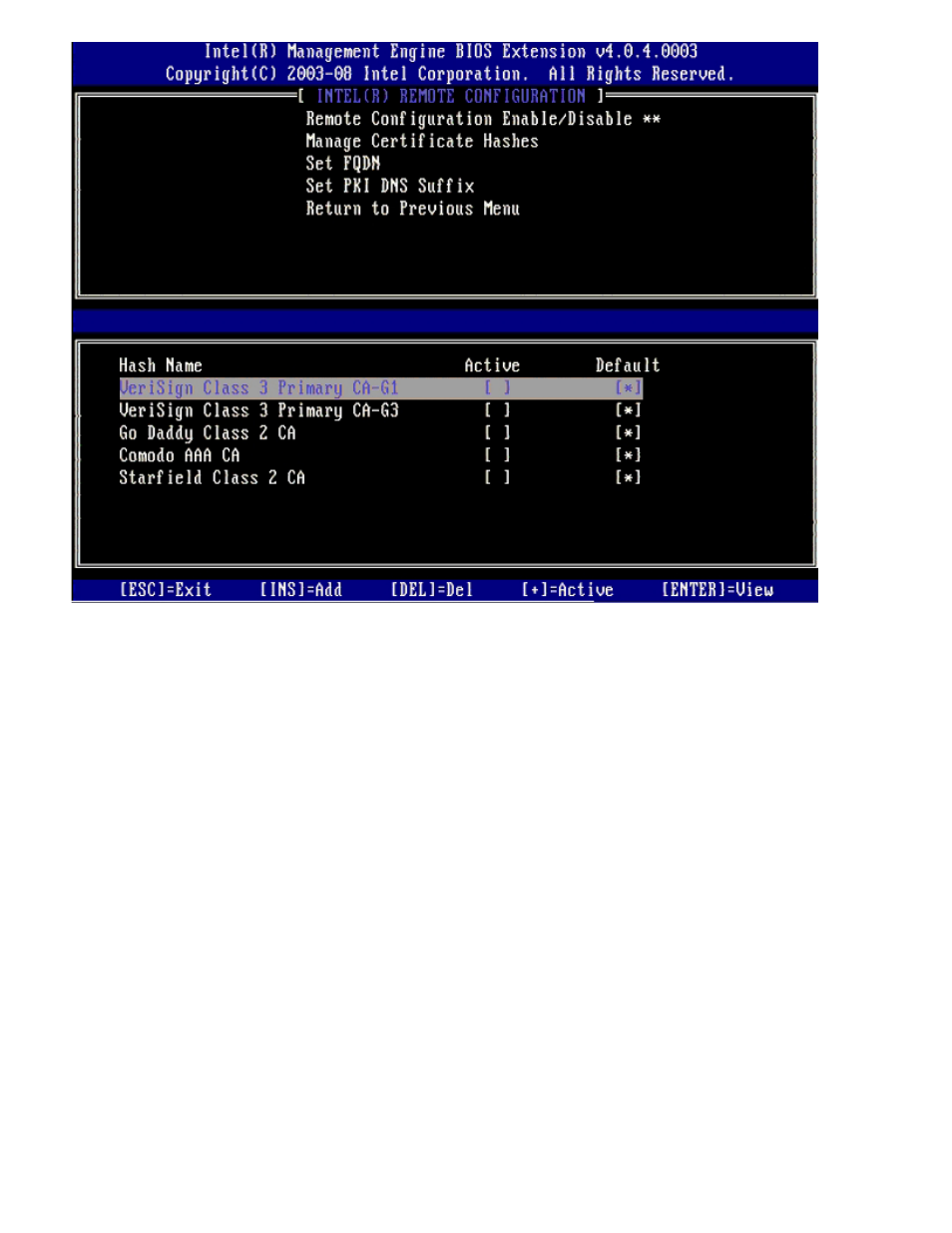Toggle Active box for Starfield Class 2 CA
The height and width of the screenshot is (1233, 952).
498,478
